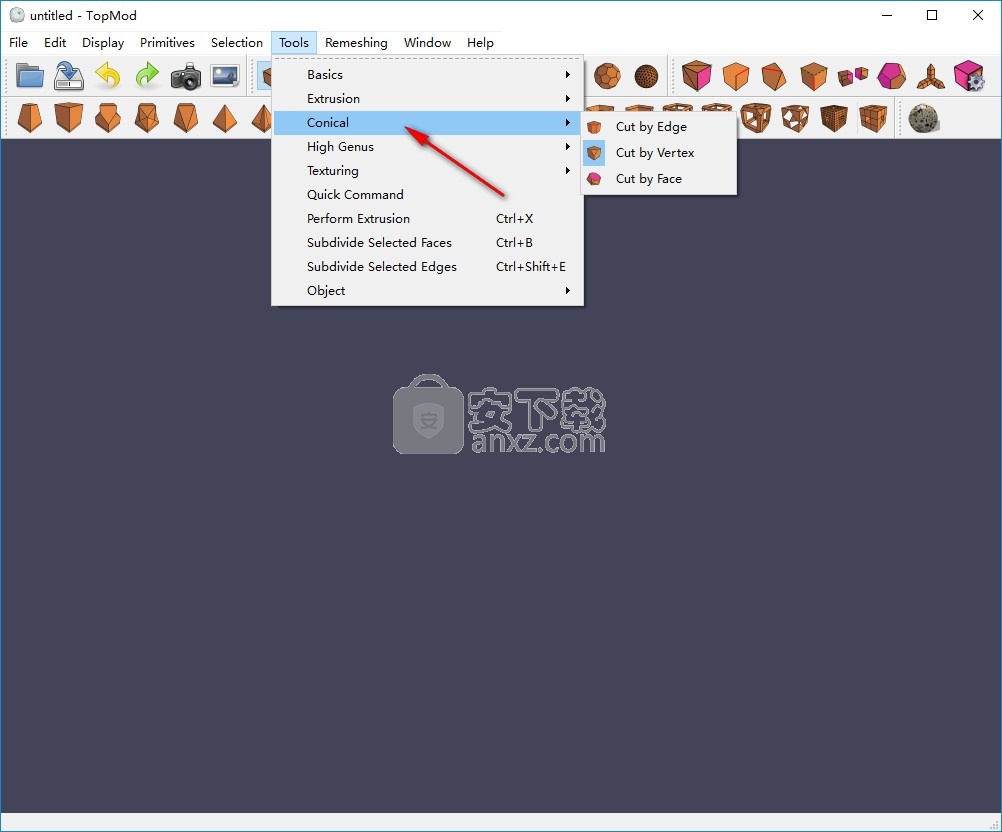Choose Subdivide Selected Edges

(428, 266)
